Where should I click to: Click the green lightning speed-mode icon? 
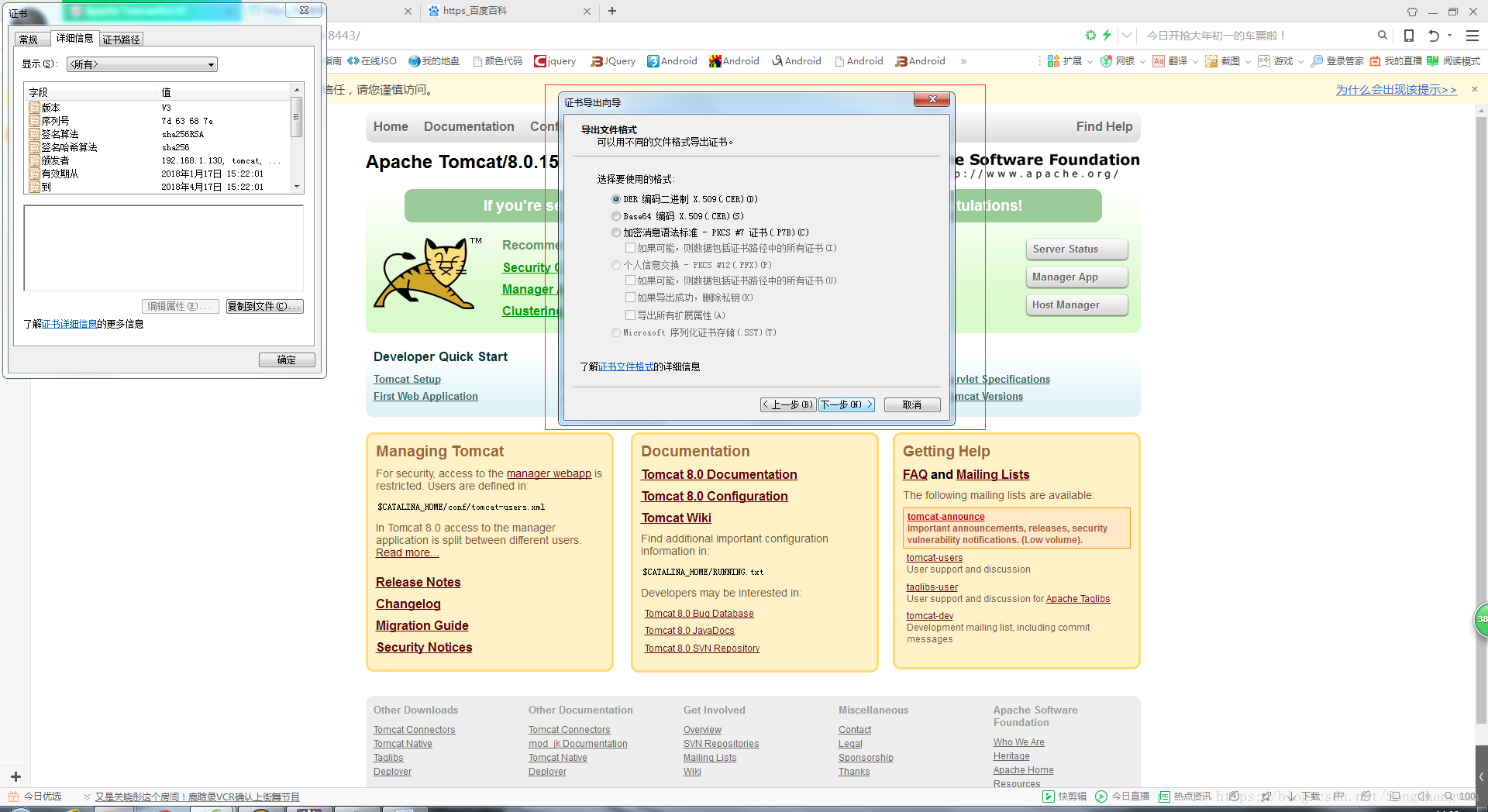coord(1107,36)
